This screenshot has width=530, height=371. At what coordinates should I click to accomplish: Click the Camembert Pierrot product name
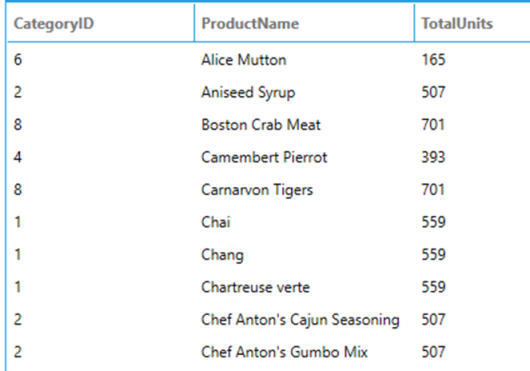(x=264, y=157)
